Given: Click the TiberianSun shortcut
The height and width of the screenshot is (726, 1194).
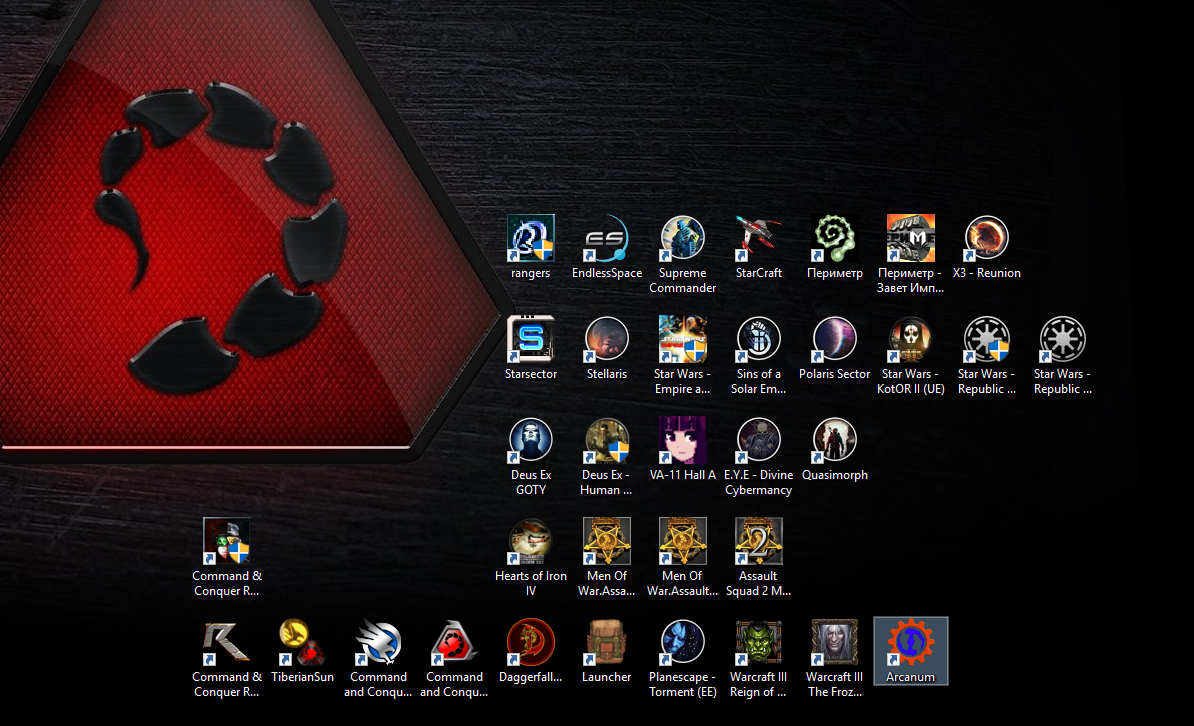Looking at the screenshot, I should 302,641.
